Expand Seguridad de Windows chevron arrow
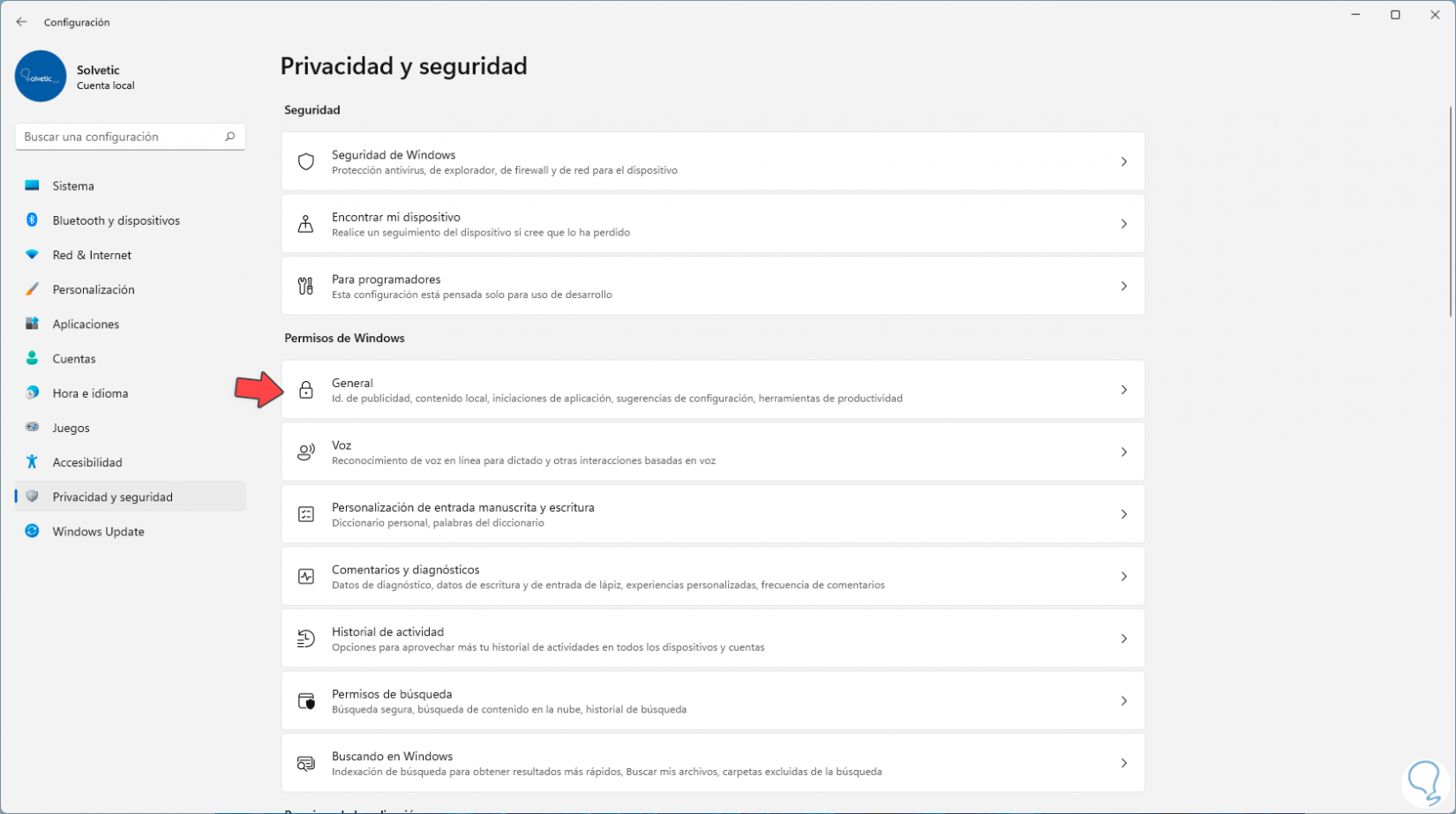This screenshot has width=1456, height=814. coord(1123,161)
